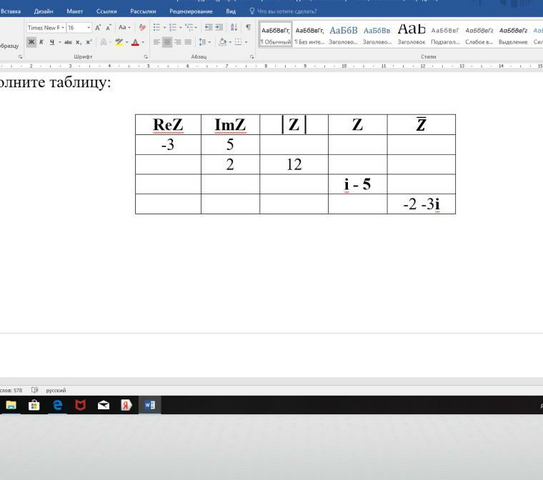Viewport: 543px width, 480px height.
Task: Toggle italic formatting (К)
Action: [41, 42]
